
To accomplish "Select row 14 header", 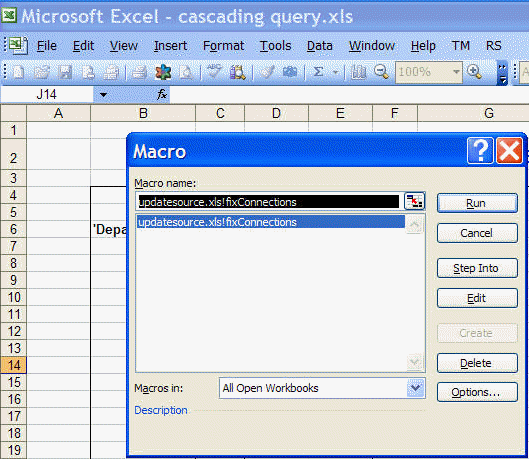I will pos(13,365).
